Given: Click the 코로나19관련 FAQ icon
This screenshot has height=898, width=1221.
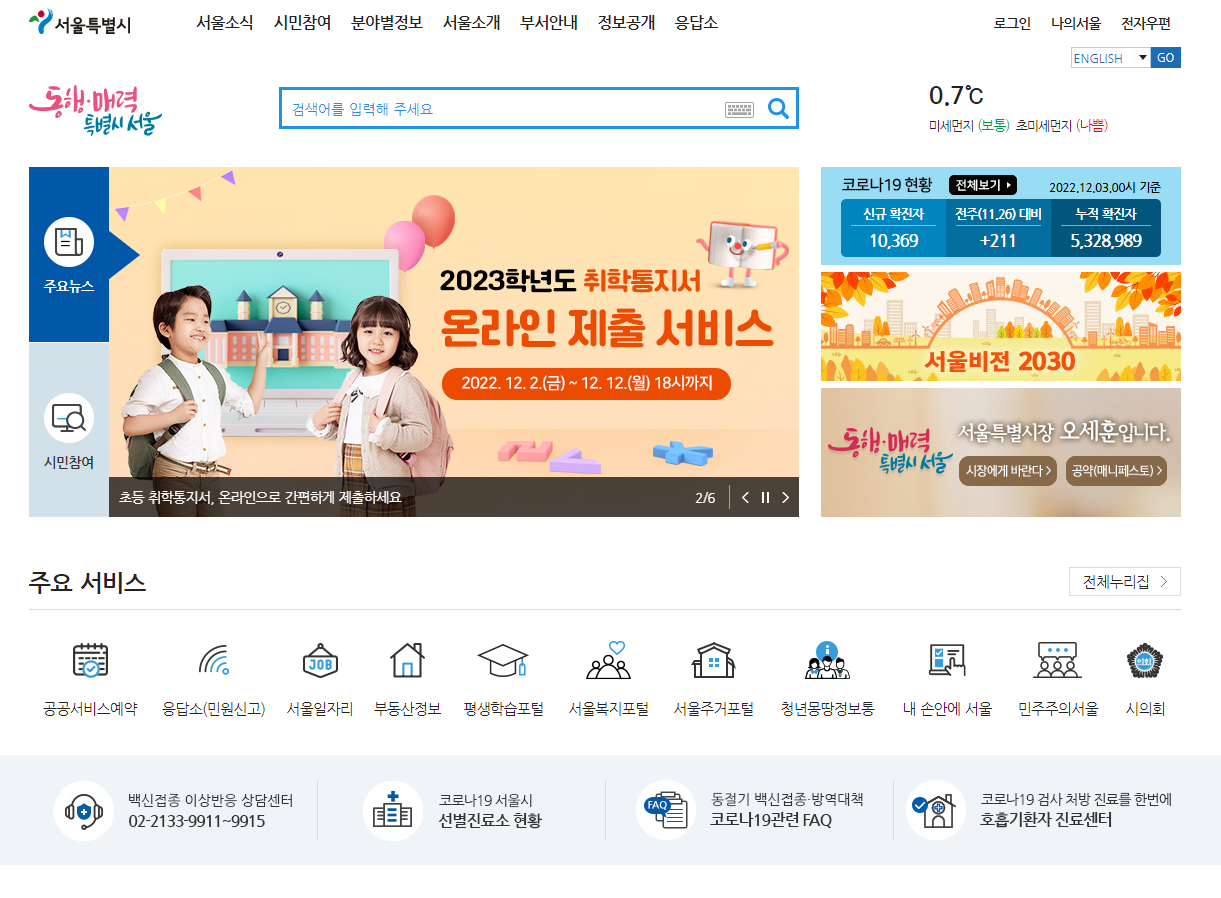Looking at the screenshot, I should (x=666, y=810).
